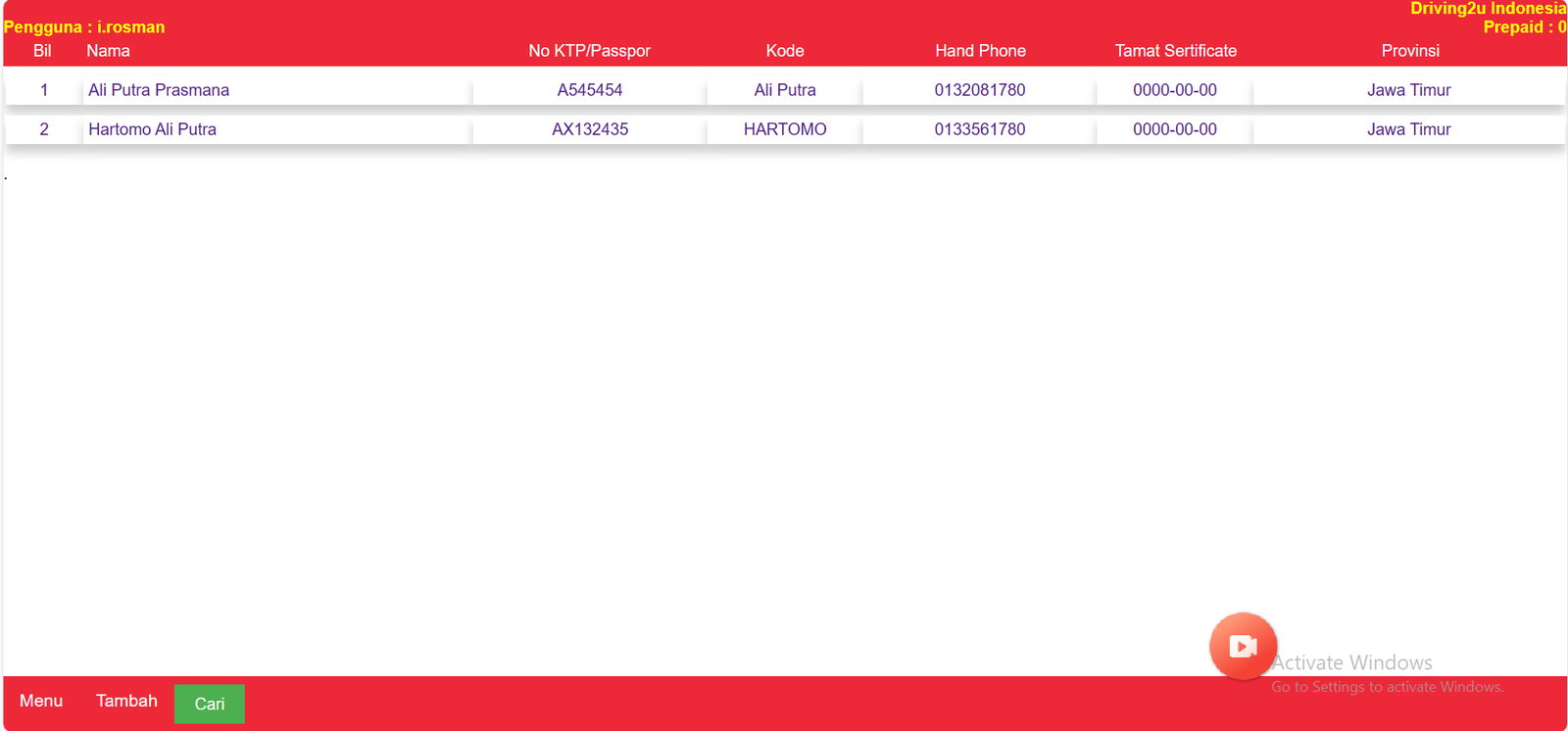1568x731 pixels.
Task: Select KTP number A545454
Action: pyautogui.click(x=589, y=90)
